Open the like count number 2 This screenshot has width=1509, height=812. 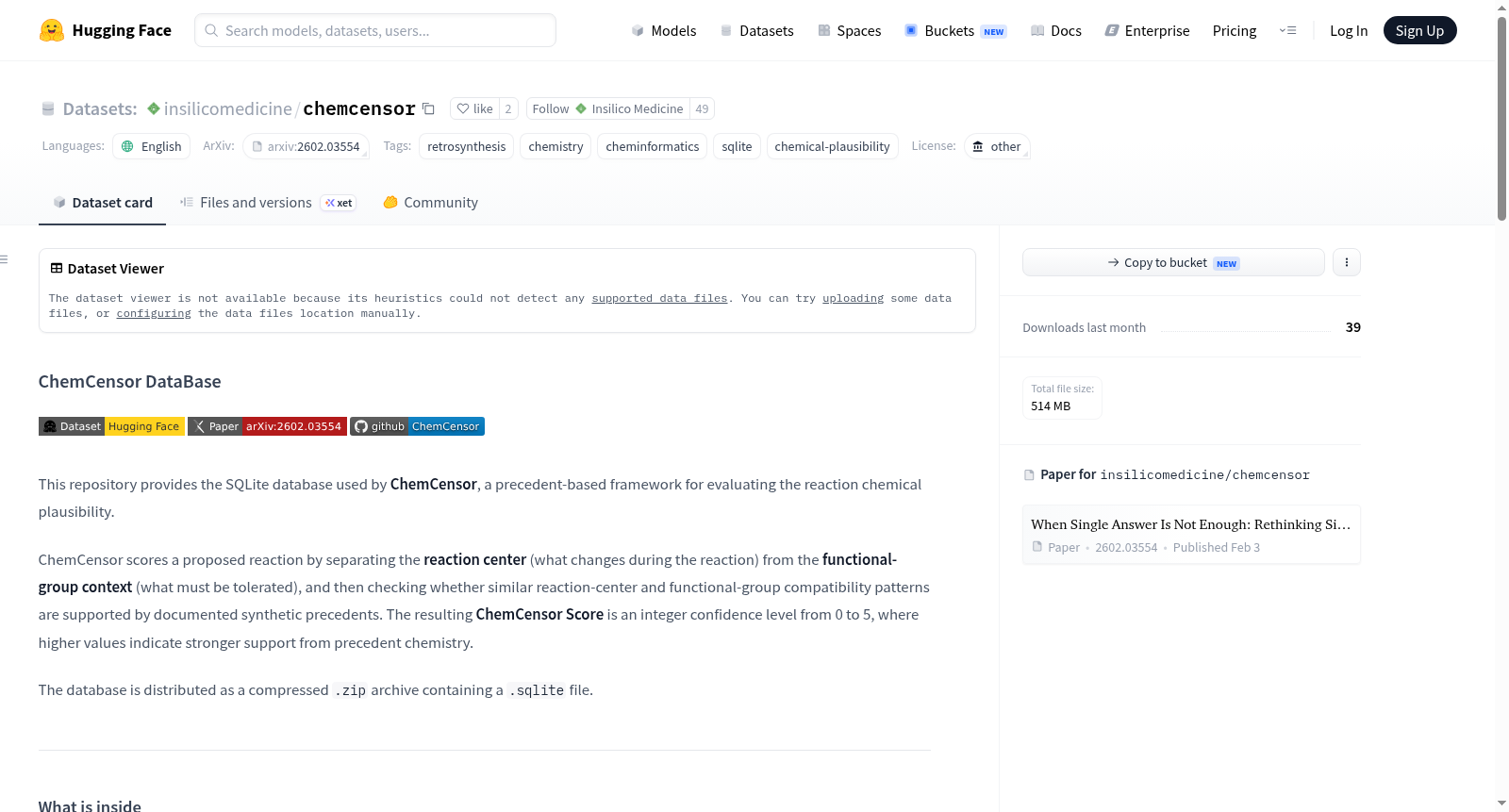click(508, 108)
